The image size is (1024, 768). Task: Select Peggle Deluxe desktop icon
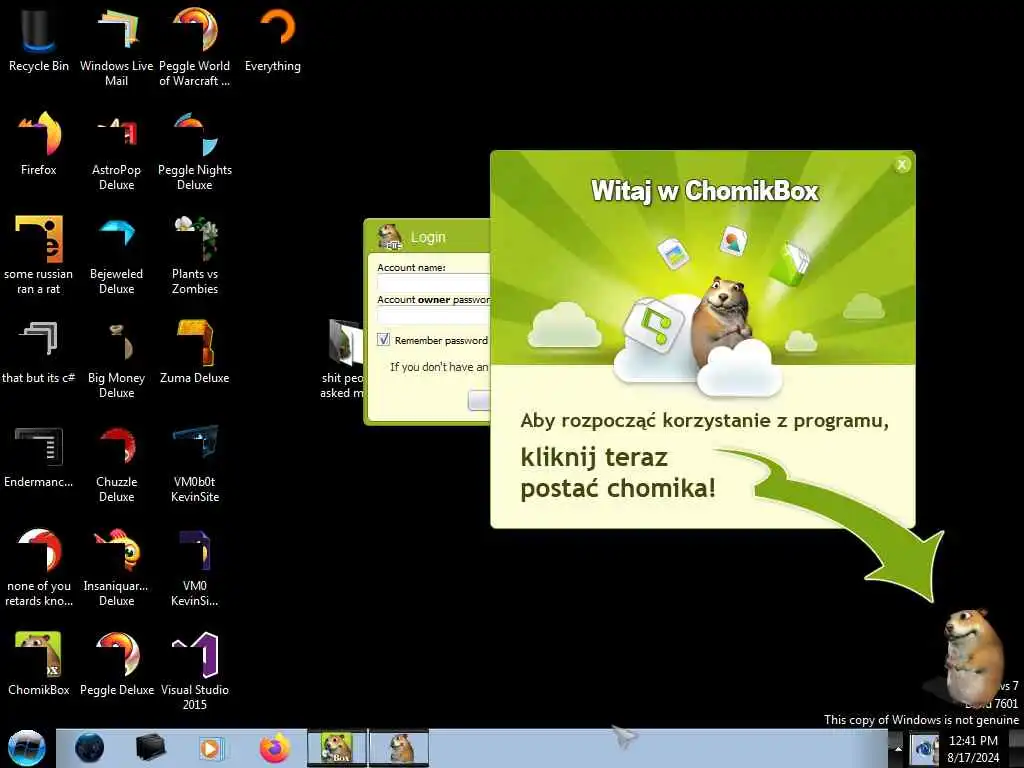pos(116,663)
